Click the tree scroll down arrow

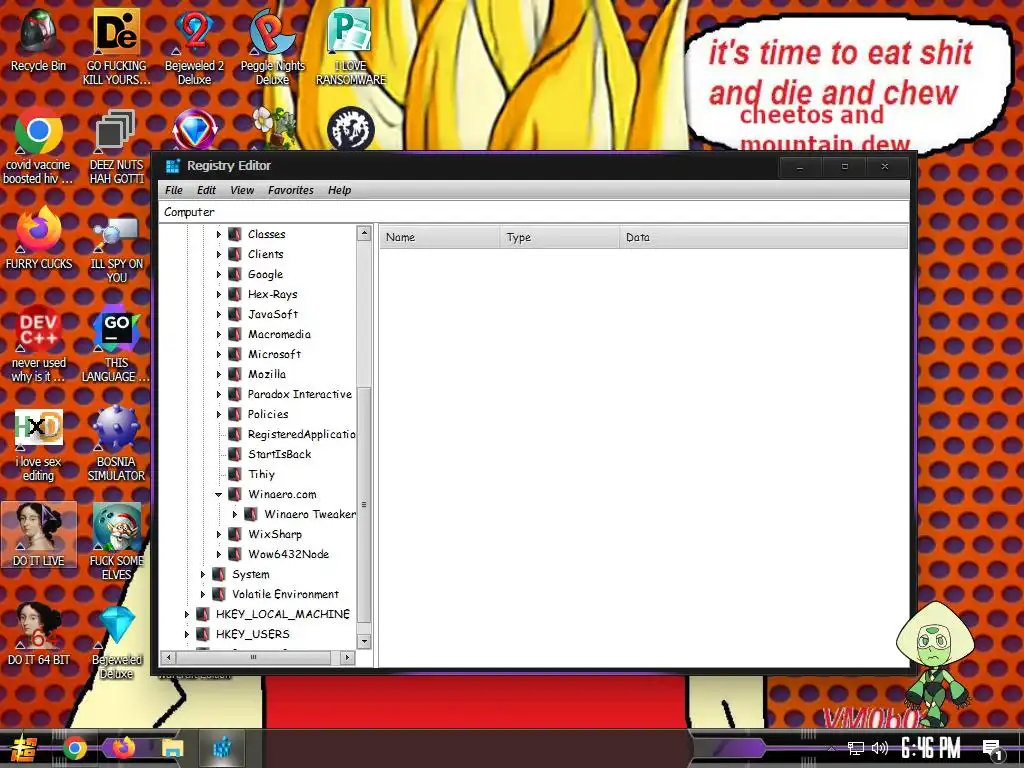coord(364,642)
